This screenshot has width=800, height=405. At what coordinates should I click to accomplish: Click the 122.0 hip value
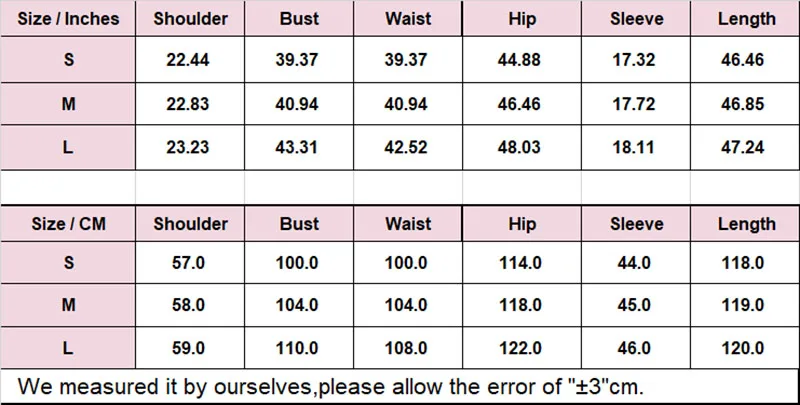tap(519, 348)
